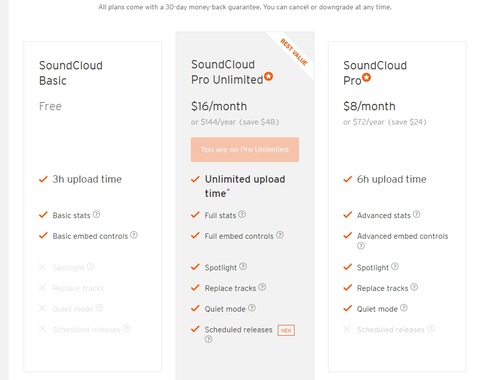480x380 pixels.
Task: Click info icon next to Full embed controls
Action: pyautogui.click(x=280, y=235)
